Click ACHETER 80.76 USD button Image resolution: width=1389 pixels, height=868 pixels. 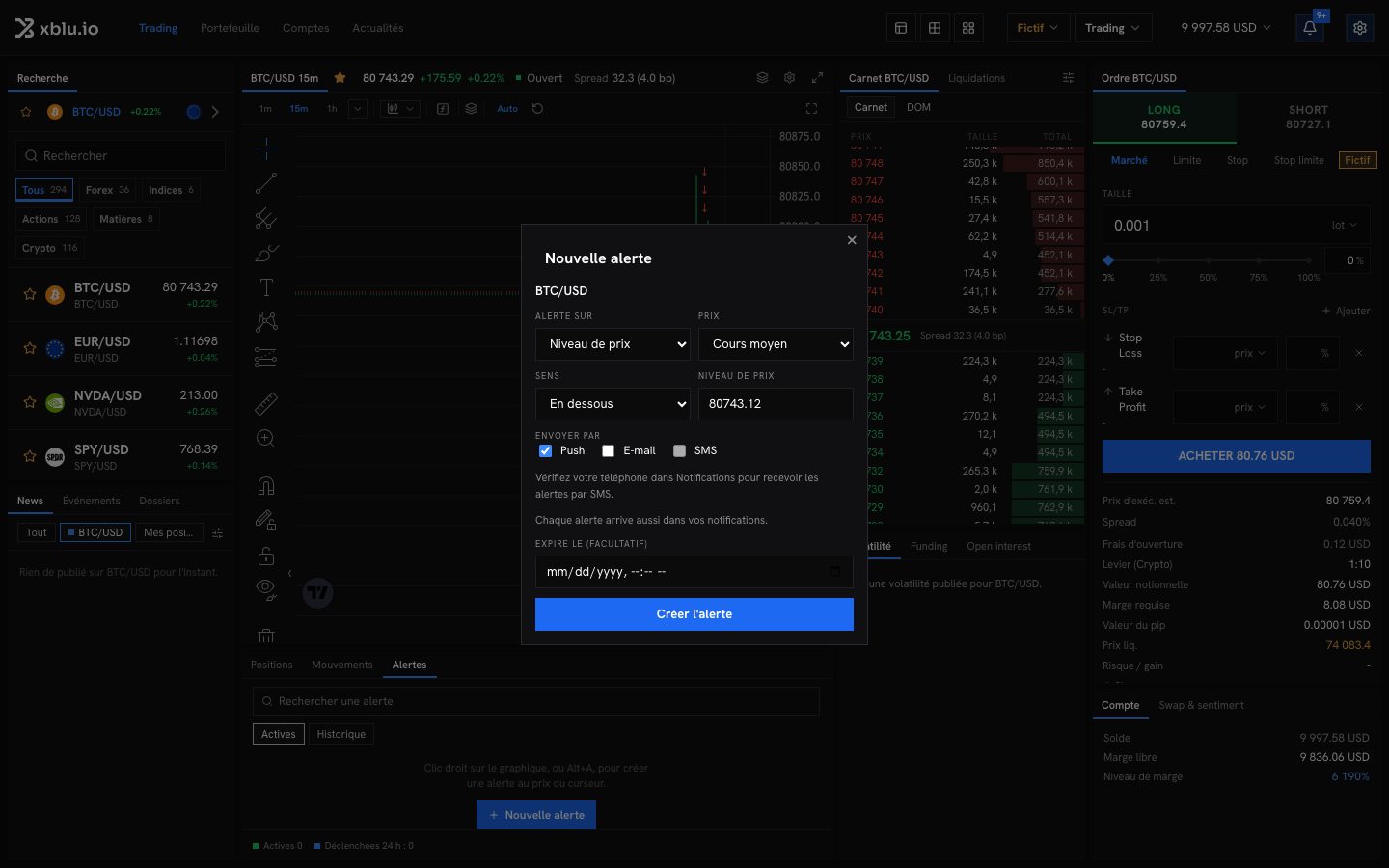point(1237,456)
